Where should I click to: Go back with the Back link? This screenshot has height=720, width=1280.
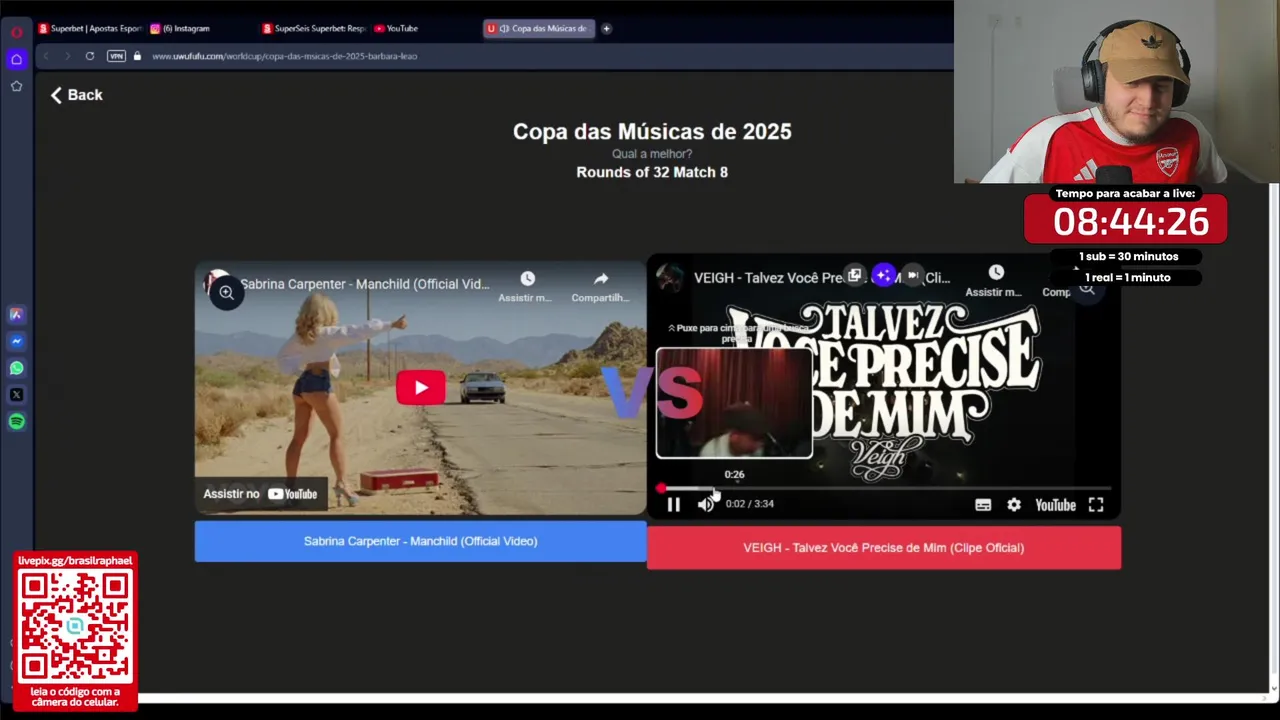click(77, 95)
